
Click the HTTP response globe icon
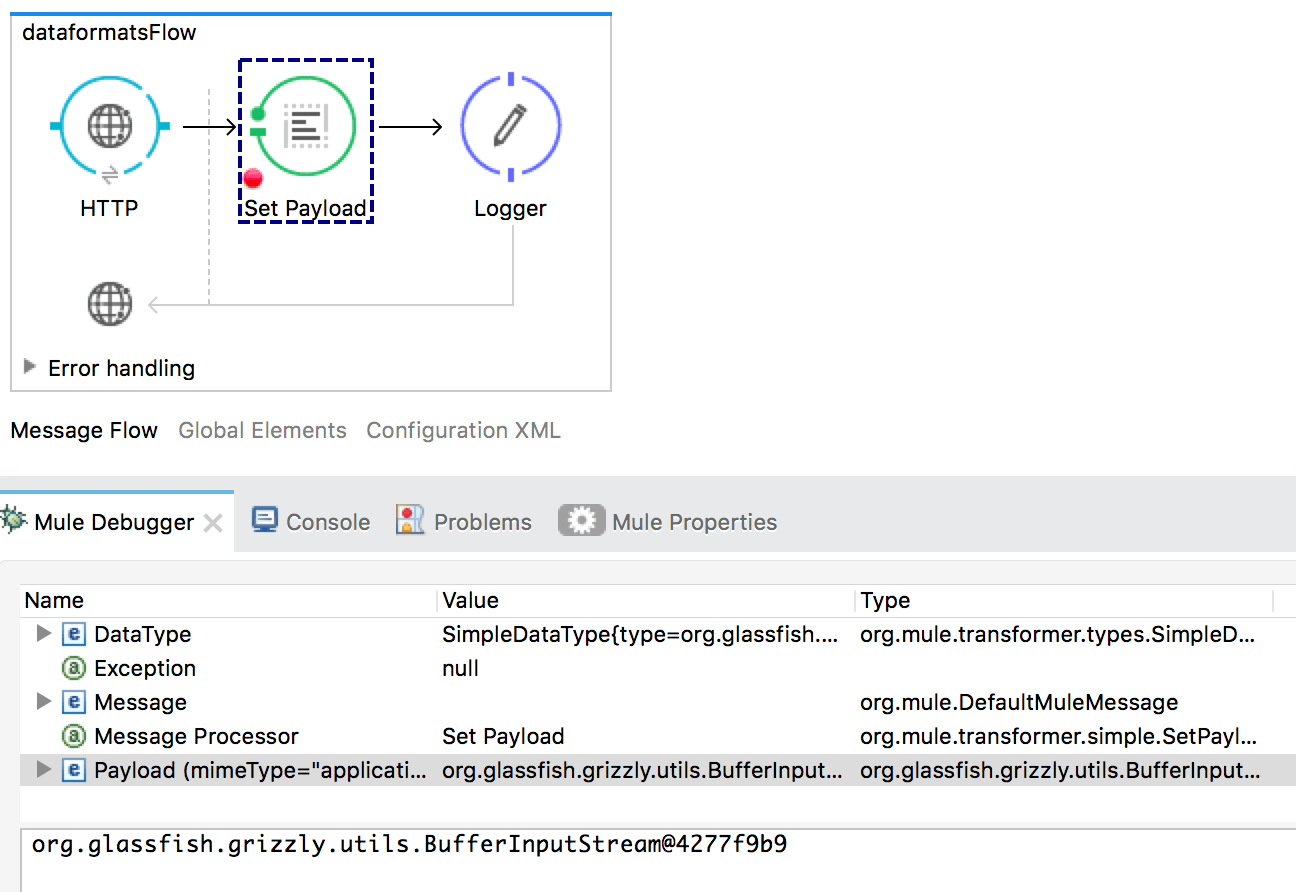pos(110,304)
